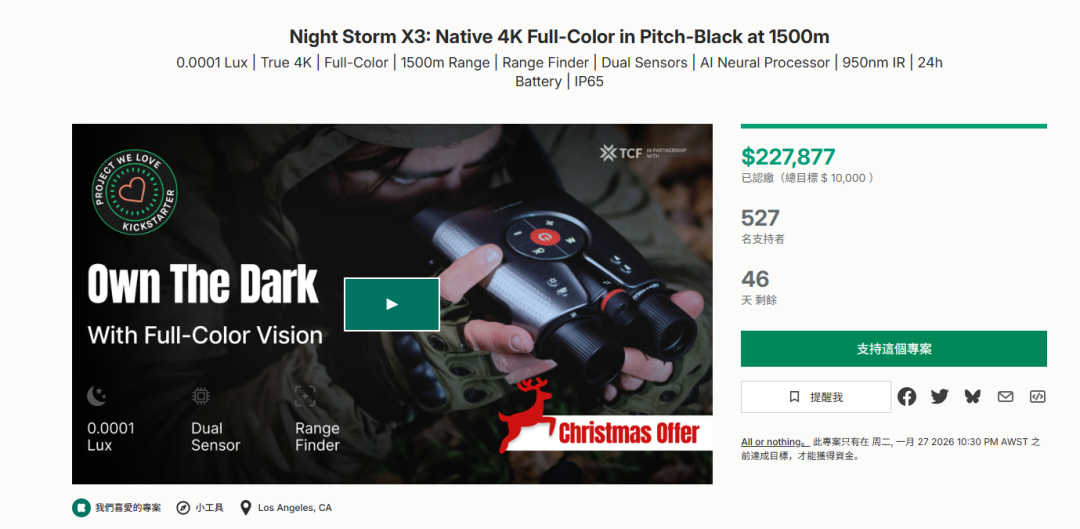Click the 提醒我 reminder button
1080x529 pixels.
(x=815, y=397)
